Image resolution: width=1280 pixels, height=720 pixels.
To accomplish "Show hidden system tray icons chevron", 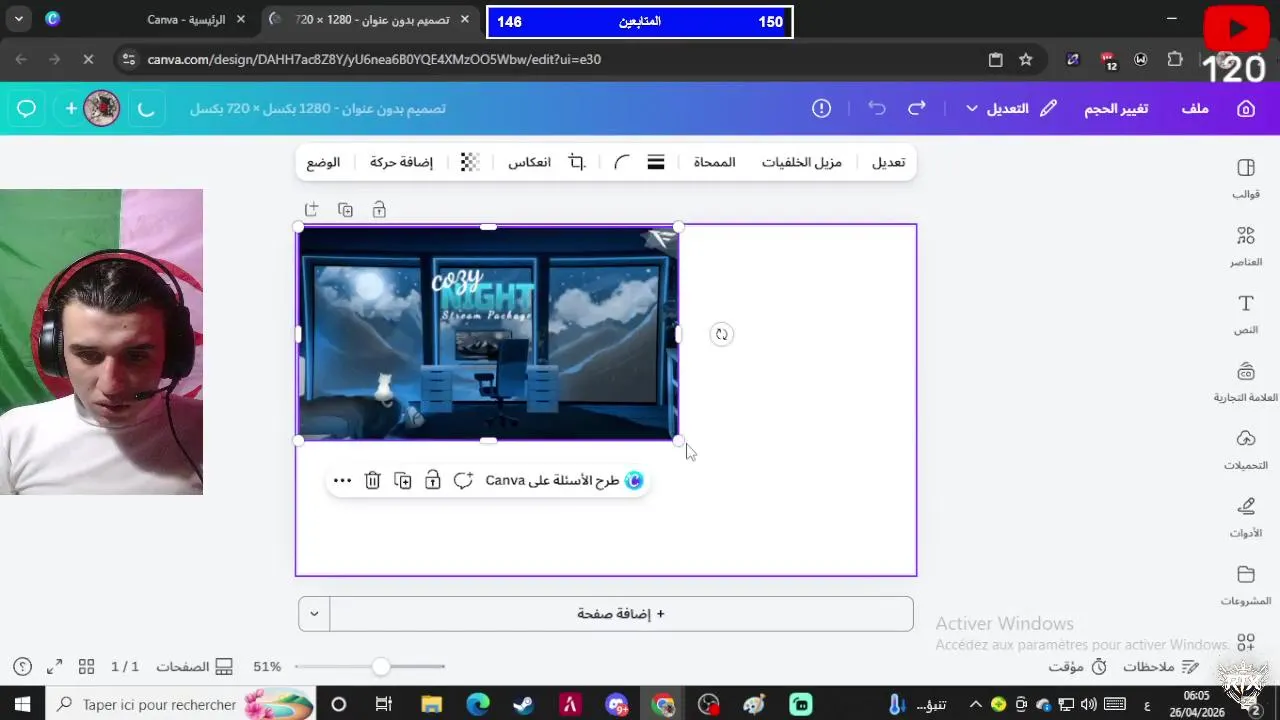I will tap(976, 704).
